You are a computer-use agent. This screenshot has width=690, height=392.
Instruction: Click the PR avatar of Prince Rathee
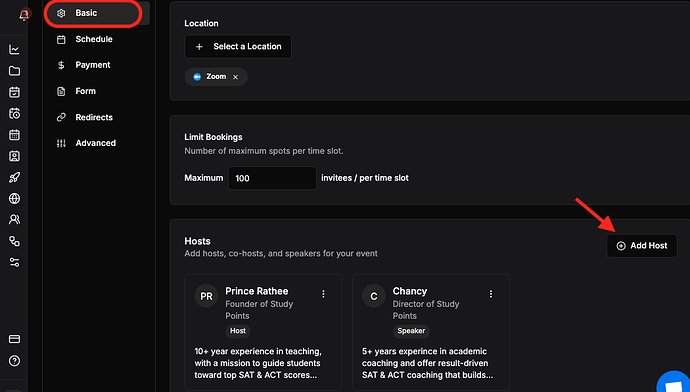pyautogui.click(x=206, y=296)
